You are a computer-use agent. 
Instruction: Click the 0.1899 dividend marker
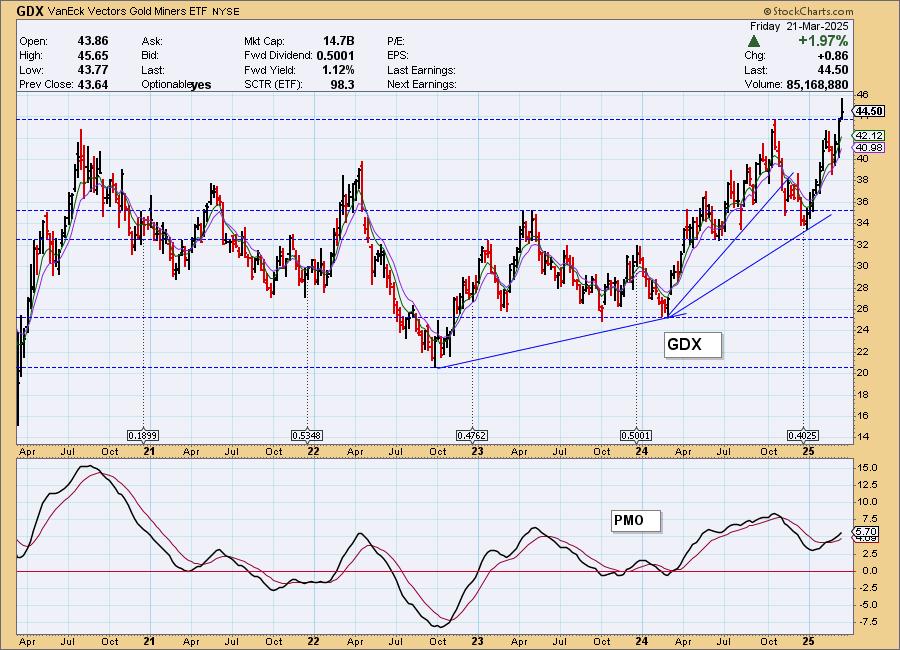click(x=143, y=436)
